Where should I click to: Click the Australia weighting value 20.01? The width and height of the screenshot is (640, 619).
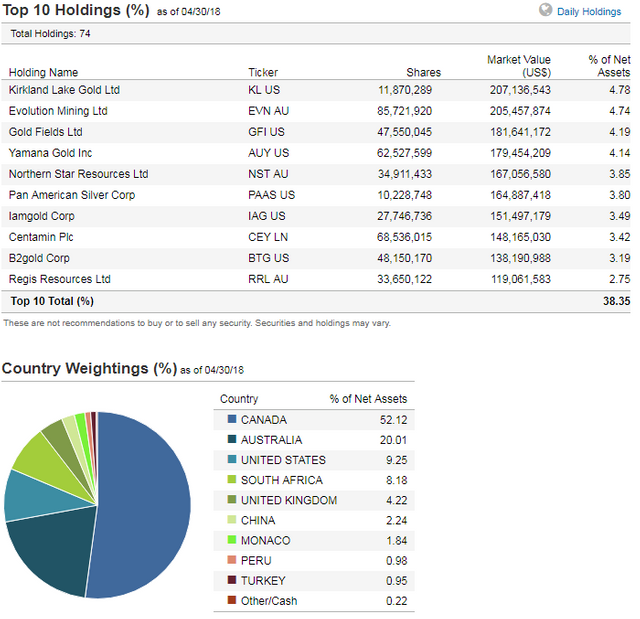tap(393, 440)
